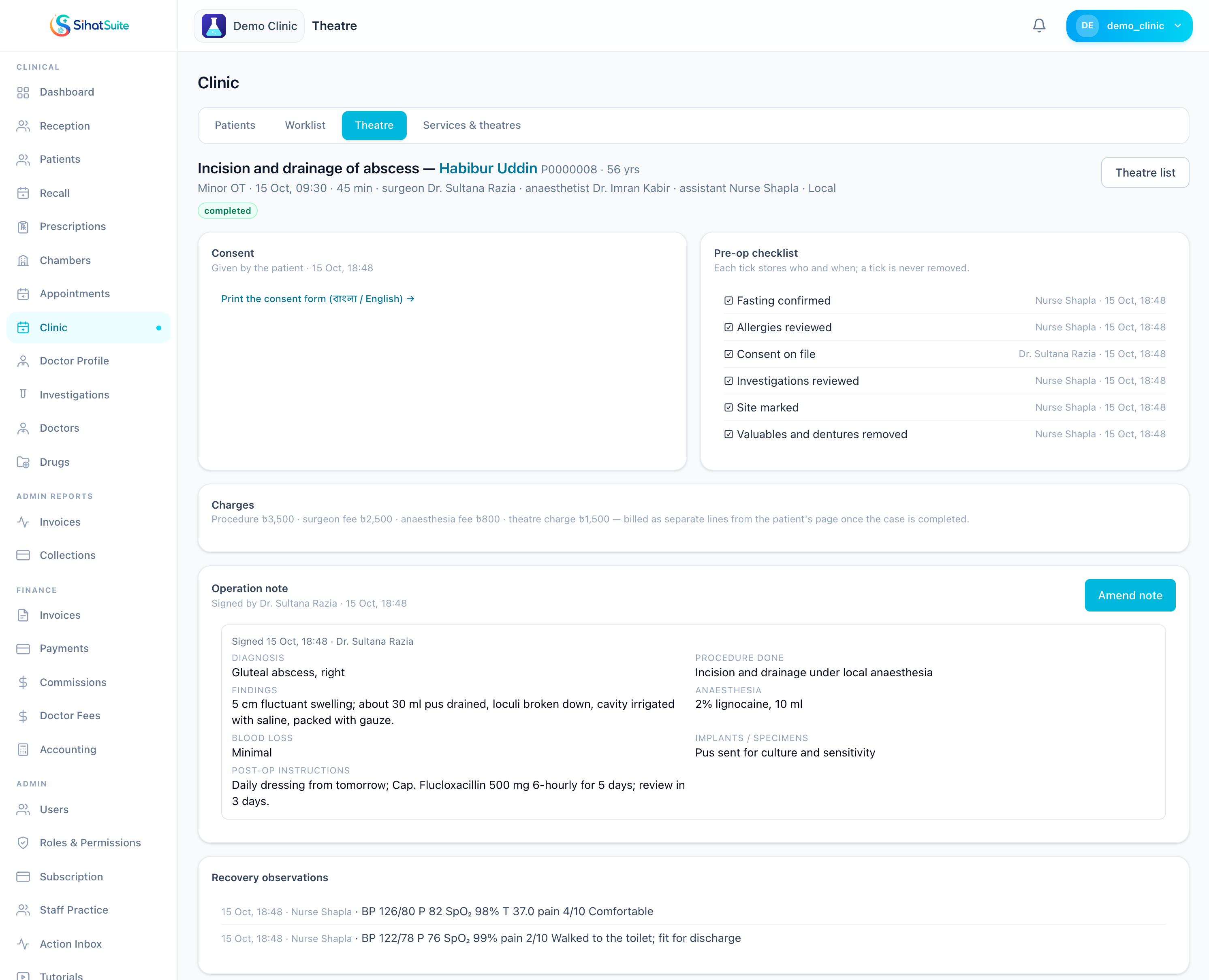Click the Investigations test tube icon
1209x980 pixels.
(23, 394)
